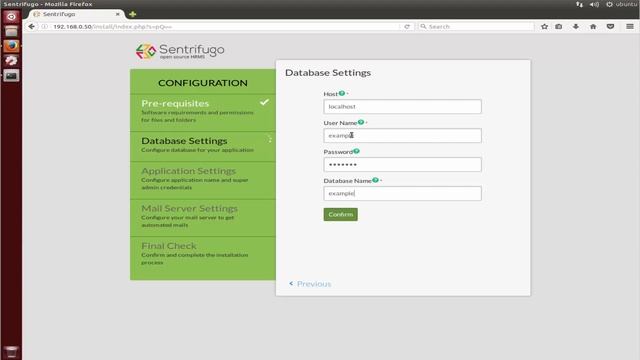Click the Firefox Search box
This screenshot has width=640, height=360.
coord(476,27)
